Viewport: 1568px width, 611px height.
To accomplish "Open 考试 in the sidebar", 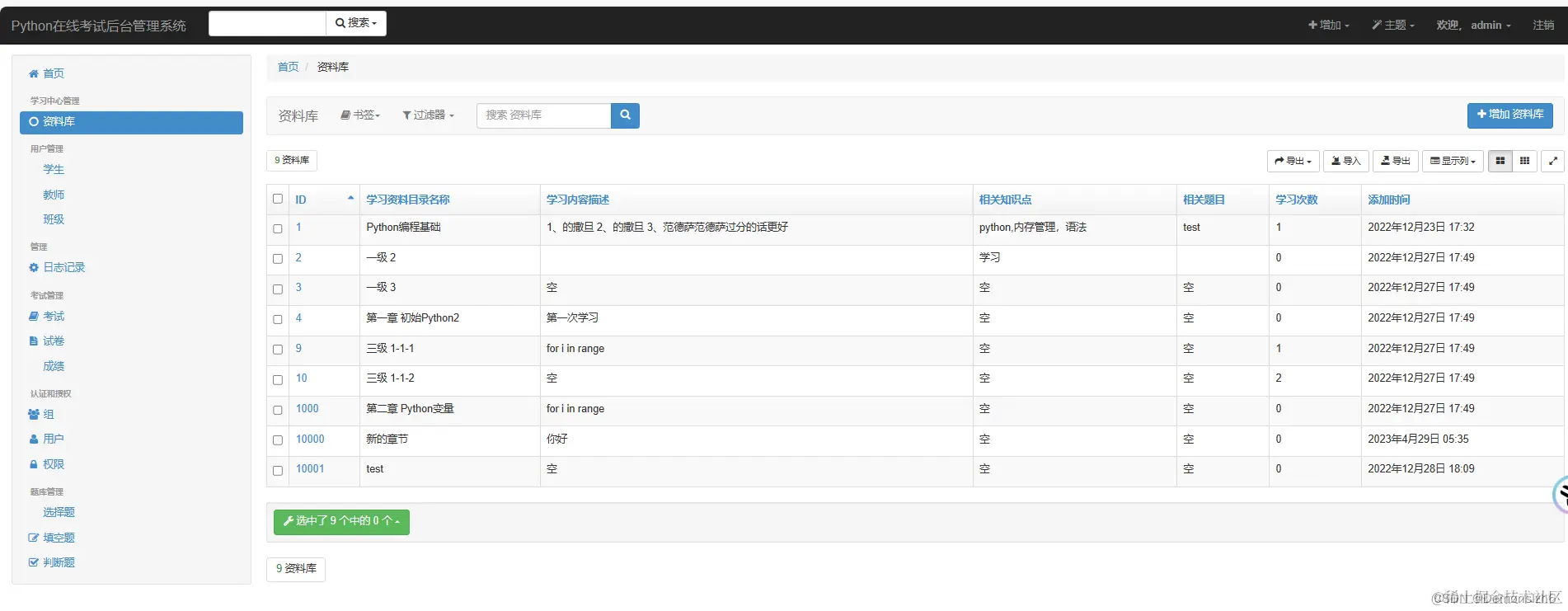I will [47, 316].
